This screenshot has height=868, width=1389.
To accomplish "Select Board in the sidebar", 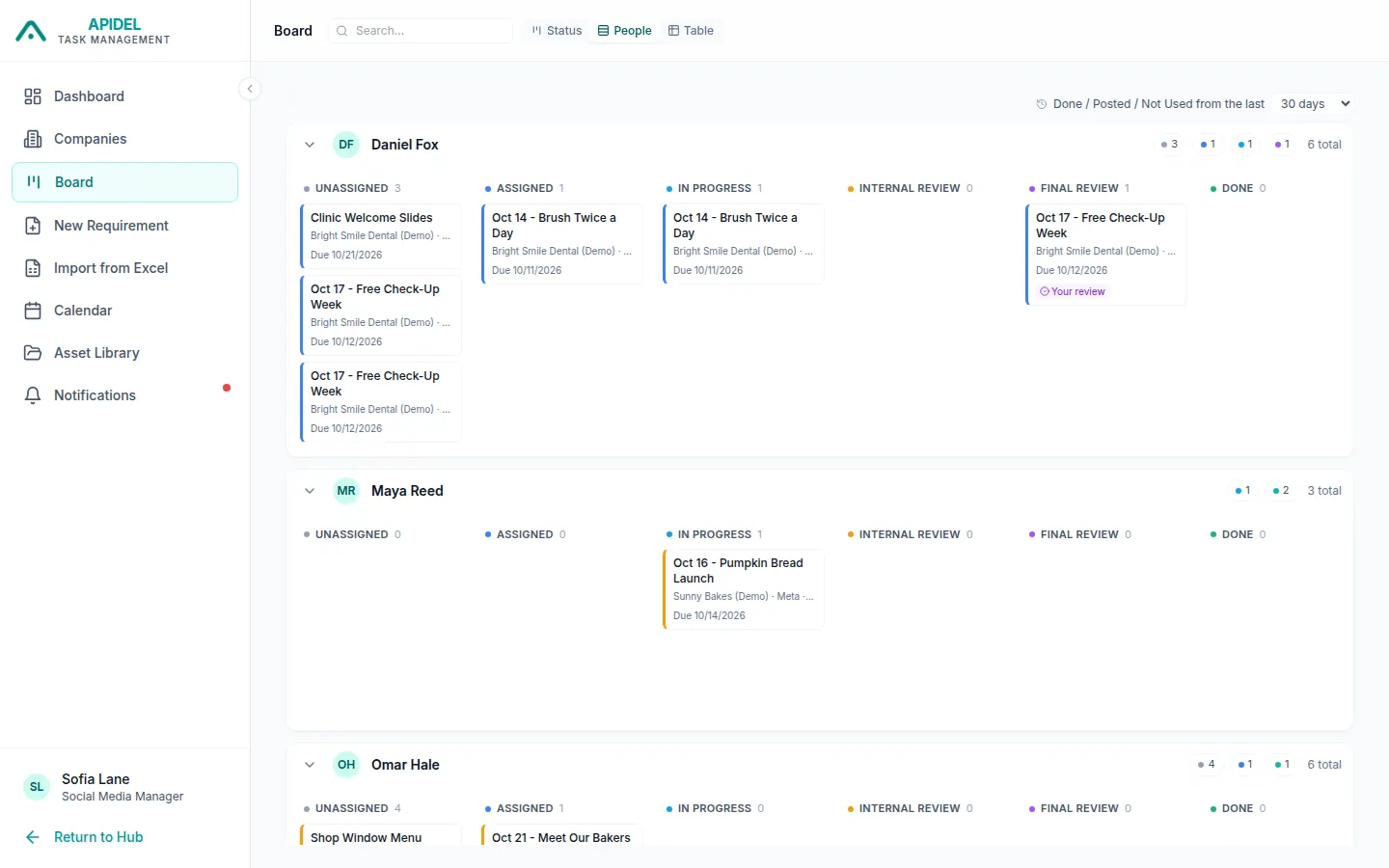I will click(124, 182).
